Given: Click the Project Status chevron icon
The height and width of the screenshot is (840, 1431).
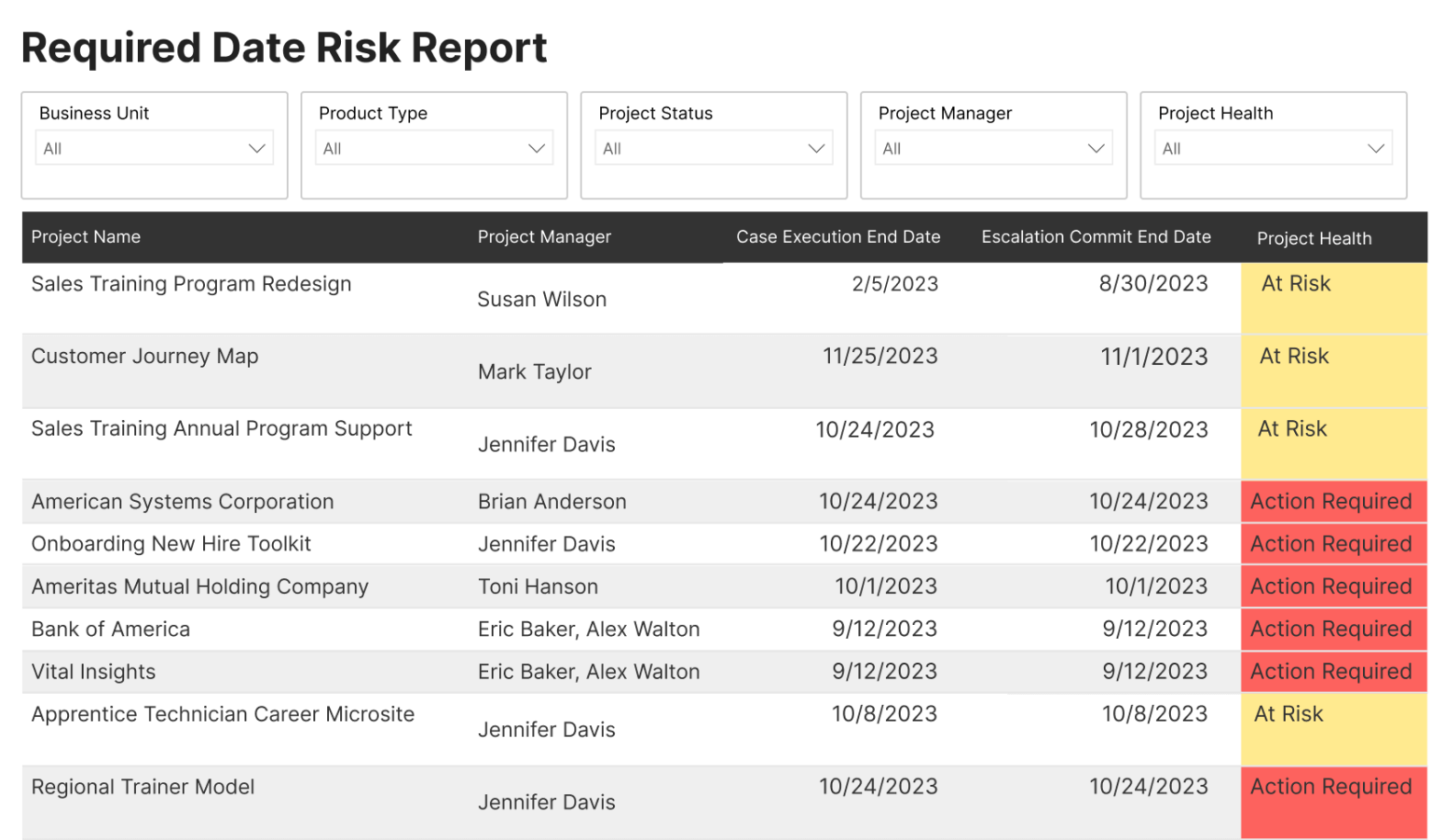Looking at the screenshot, I should tap(817, 147).
